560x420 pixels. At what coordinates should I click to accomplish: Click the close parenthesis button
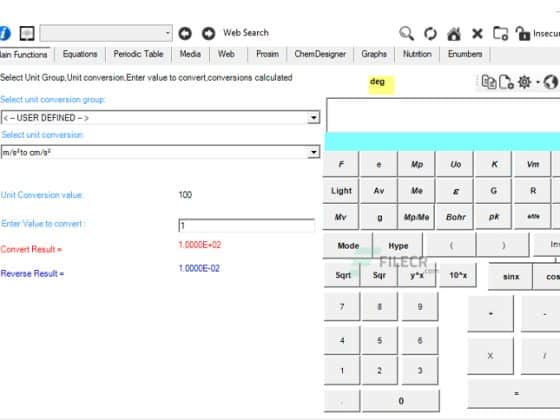[503, 245]
